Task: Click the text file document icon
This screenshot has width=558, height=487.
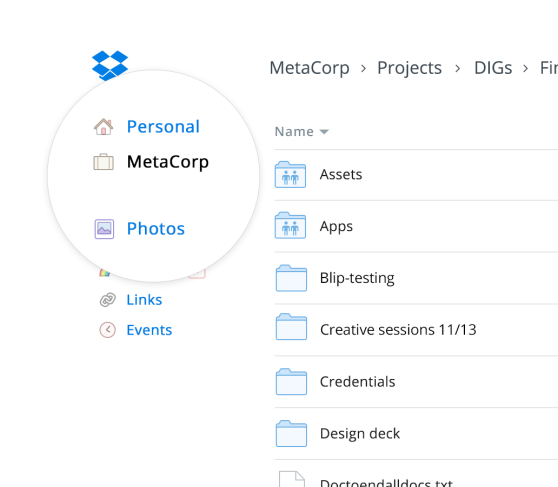Action: [292, 479]
